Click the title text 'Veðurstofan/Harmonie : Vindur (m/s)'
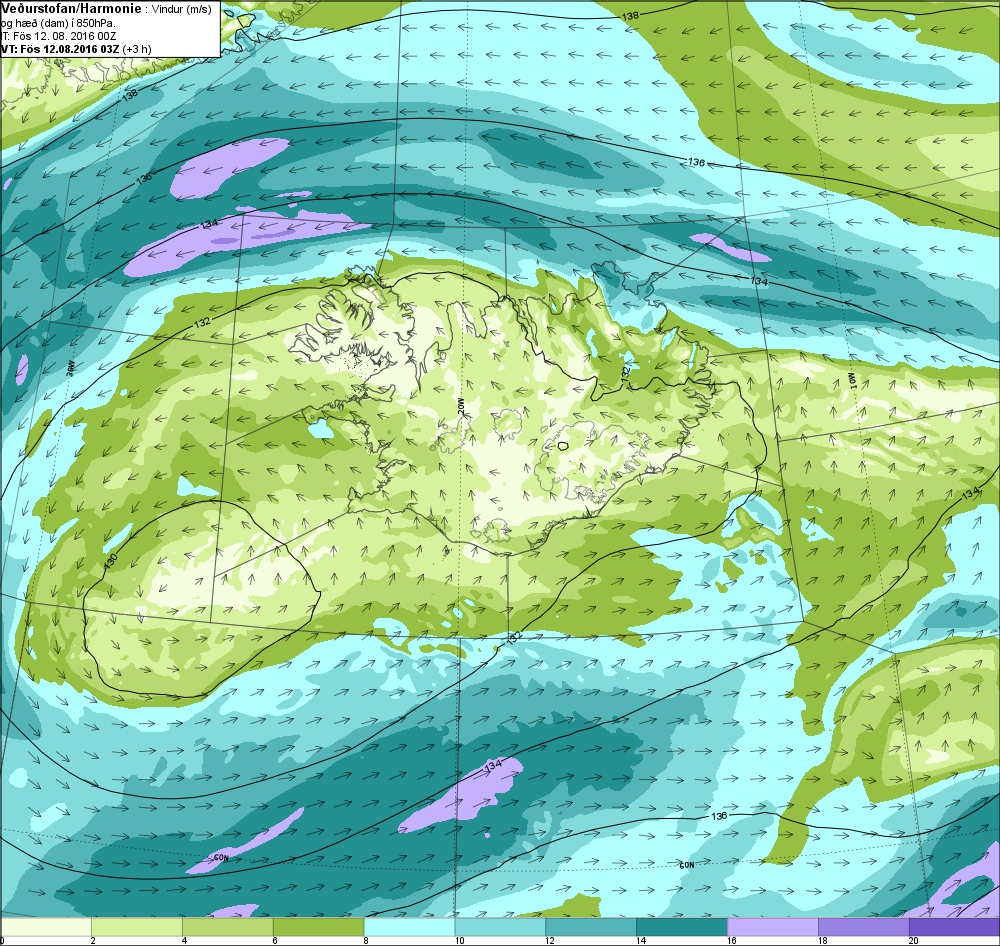Image resolution: width=1000 pixels, height=946 pixels. click(x=107, y=10)
